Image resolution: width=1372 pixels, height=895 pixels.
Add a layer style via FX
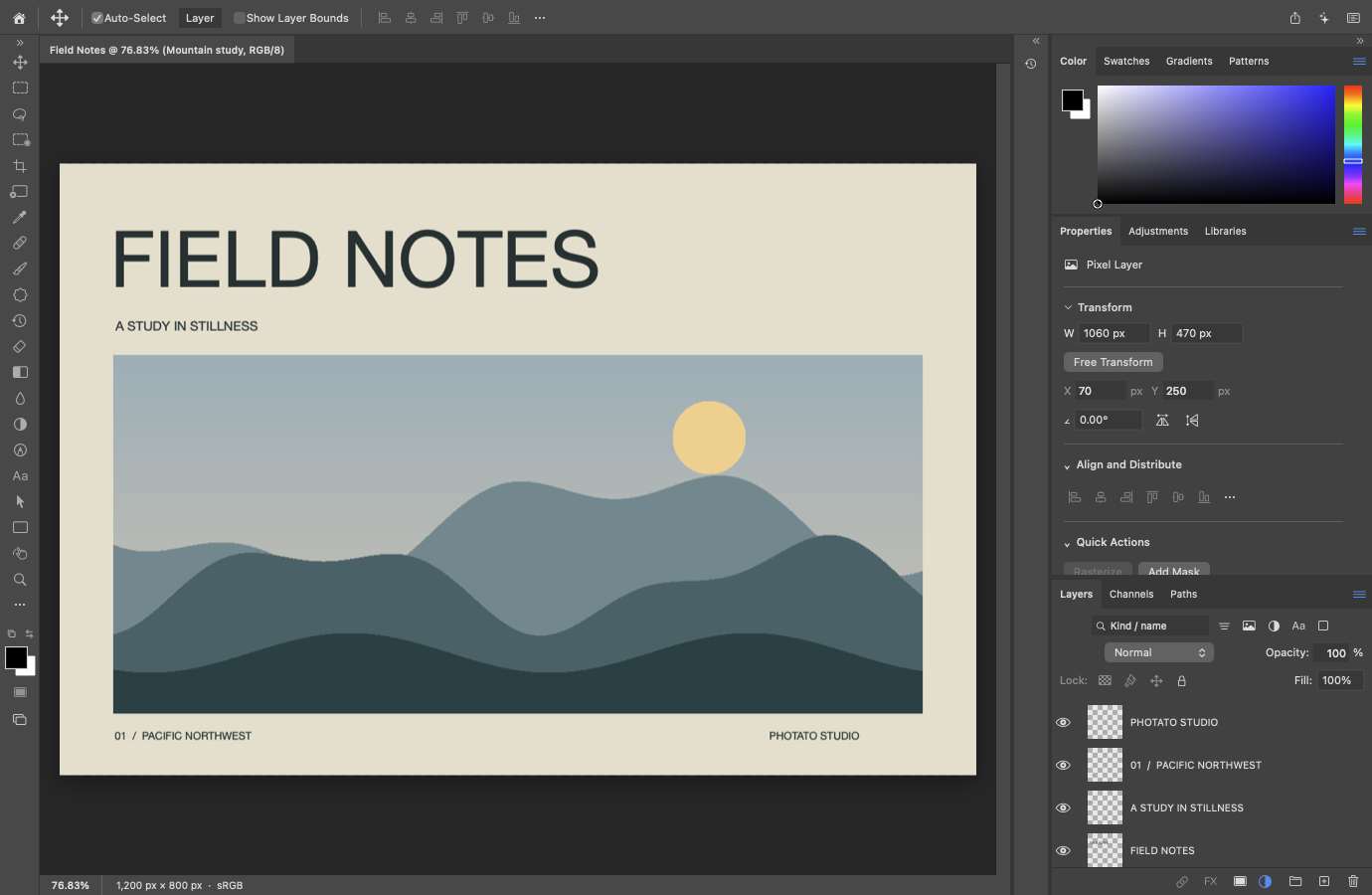[x=1211, y=881]
